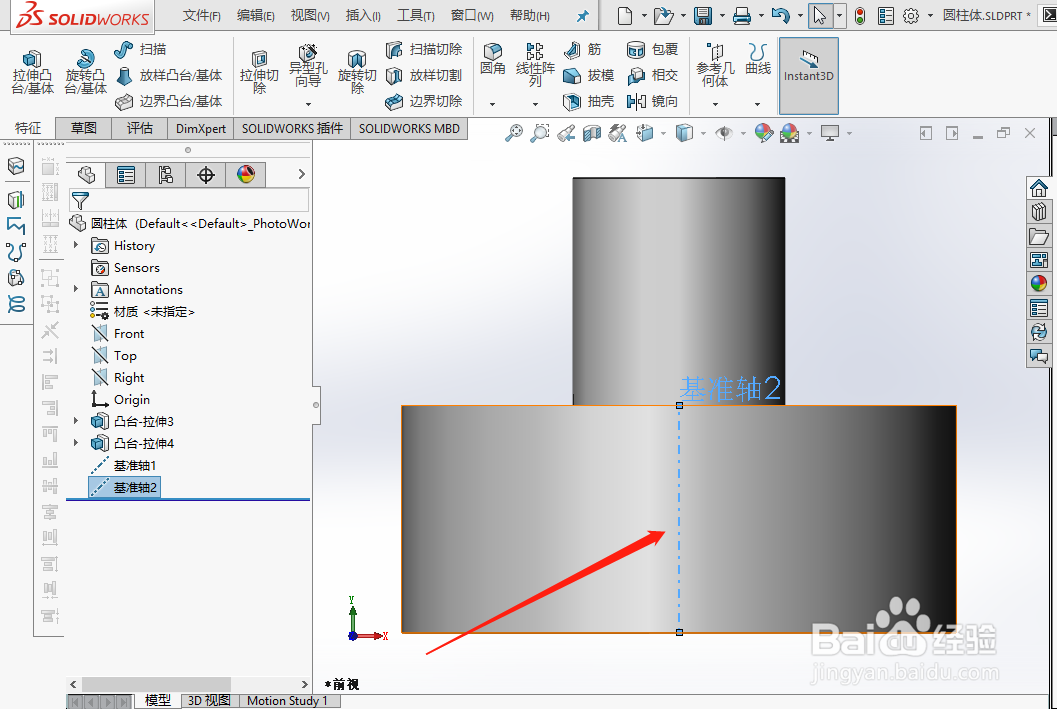Viewport: 1057px width, 709px height.
Task: Open dropdown arrow under 圆角
Action: (x=493, y=104)
